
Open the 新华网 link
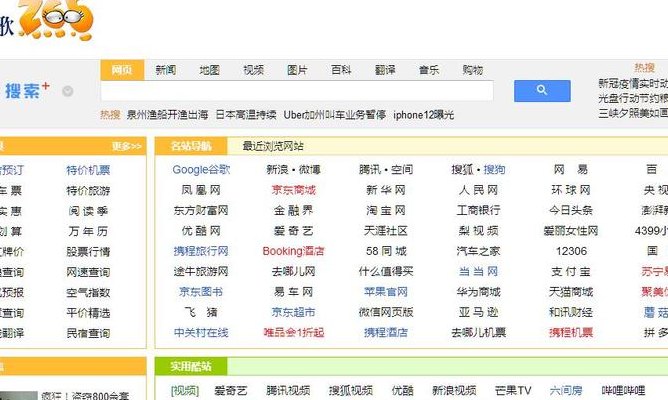point(386,190)
